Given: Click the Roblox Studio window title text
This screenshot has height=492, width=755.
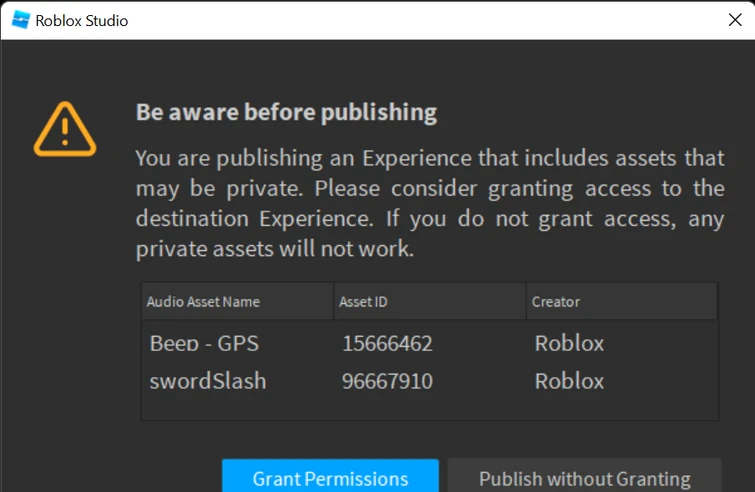Looking at the screenshot, I should 82,20.
